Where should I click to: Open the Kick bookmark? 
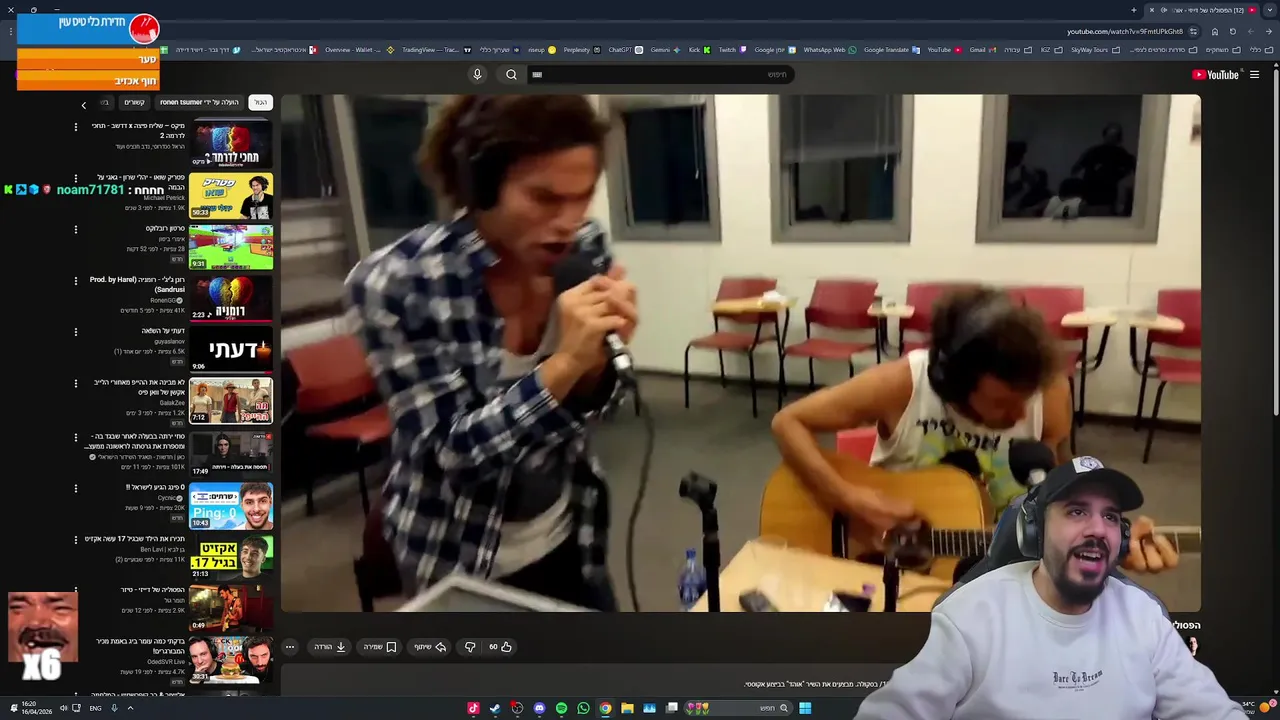699,50
